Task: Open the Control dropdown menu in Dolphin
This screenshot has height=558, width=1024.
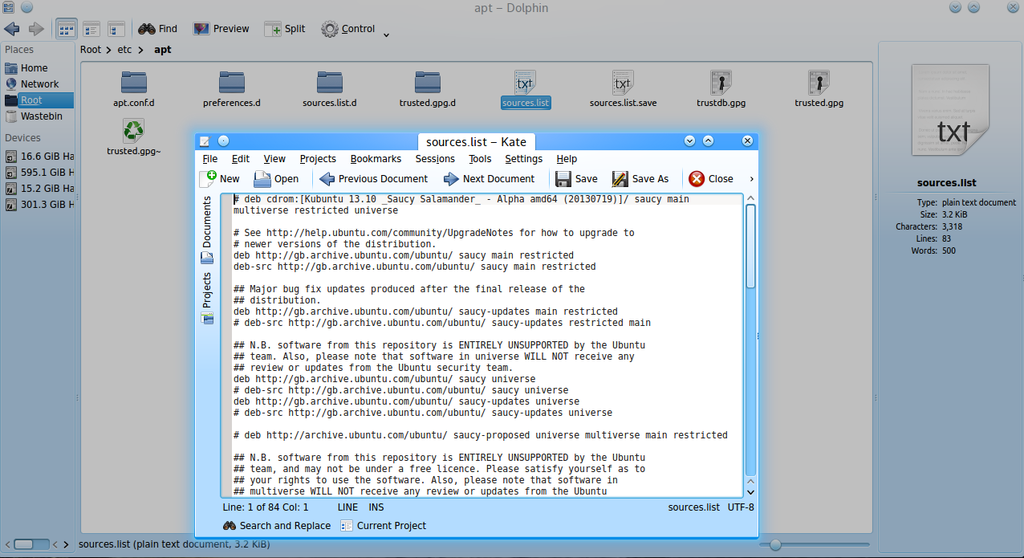Action: pos(350,29)
